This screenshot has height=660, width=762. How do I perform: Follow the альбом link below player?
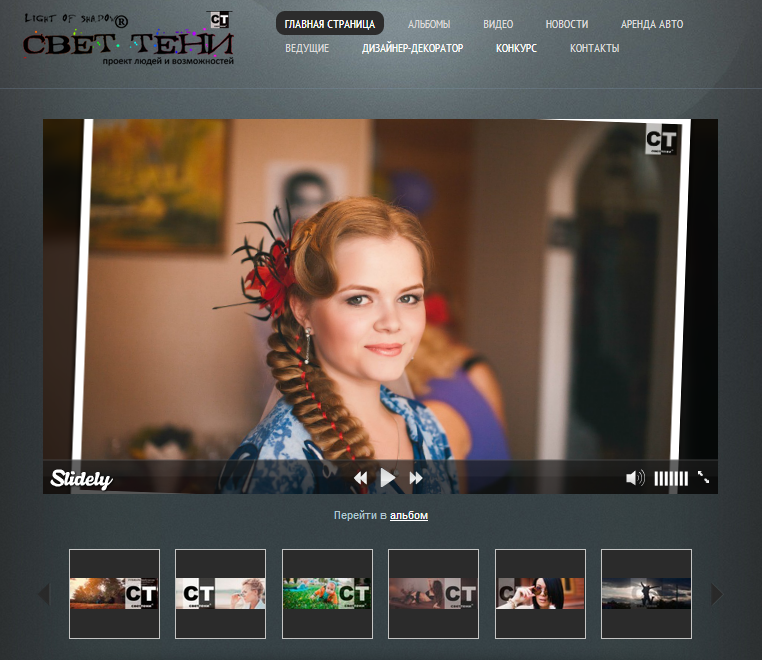point(409,515)
